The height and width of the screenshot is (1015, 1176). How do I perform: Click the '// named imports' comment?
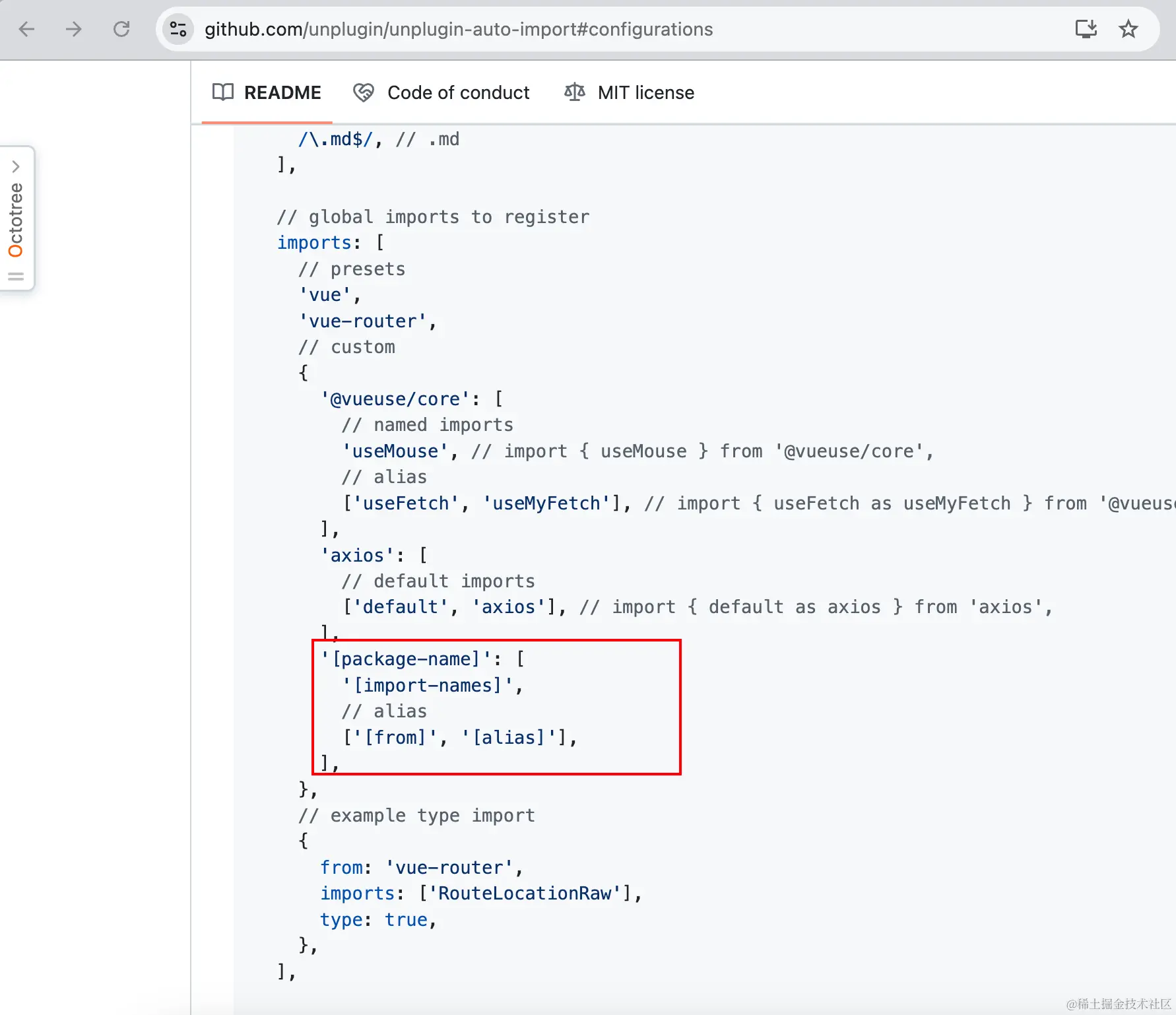428,425
